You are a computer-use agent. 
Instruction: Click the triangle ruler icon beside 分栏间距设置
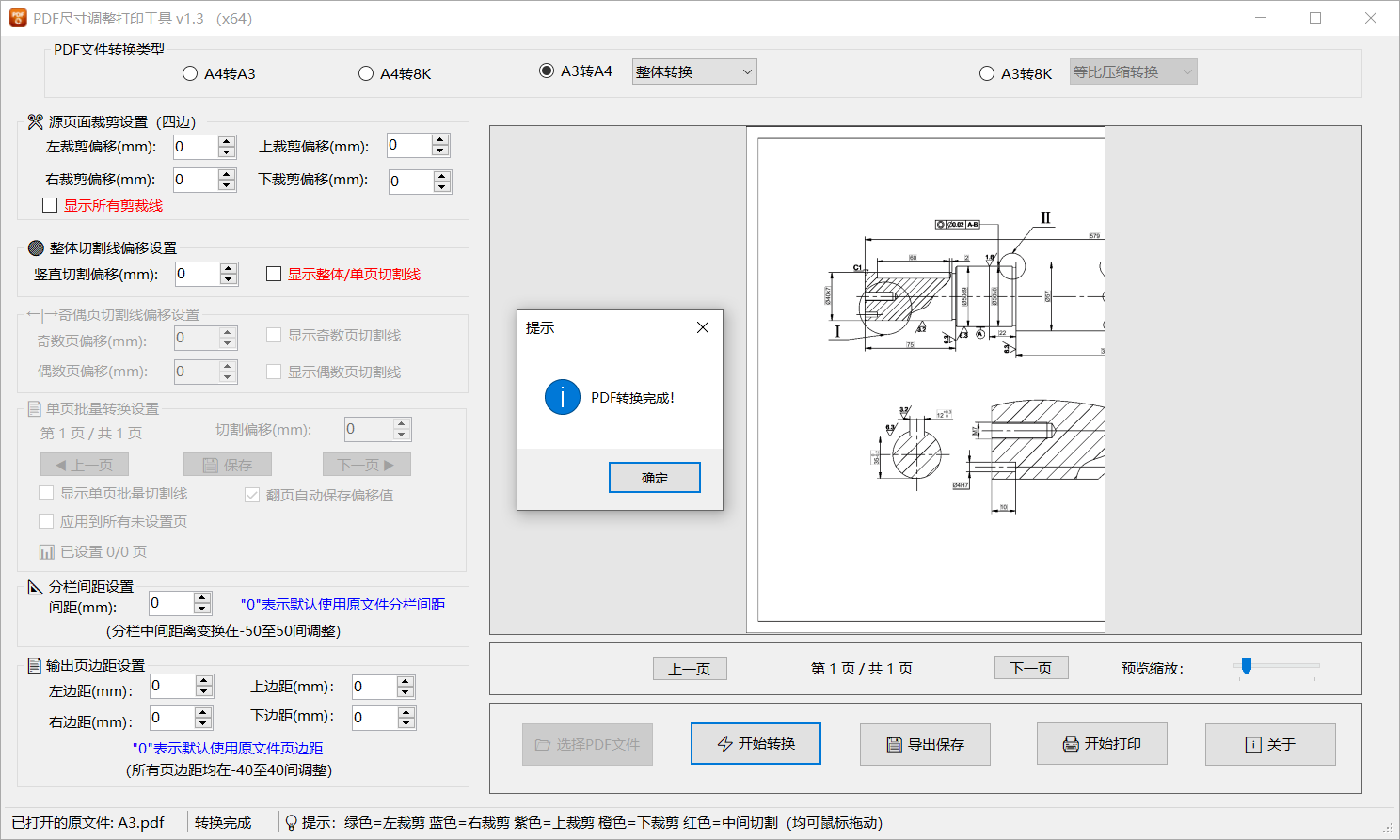(36, 586)
